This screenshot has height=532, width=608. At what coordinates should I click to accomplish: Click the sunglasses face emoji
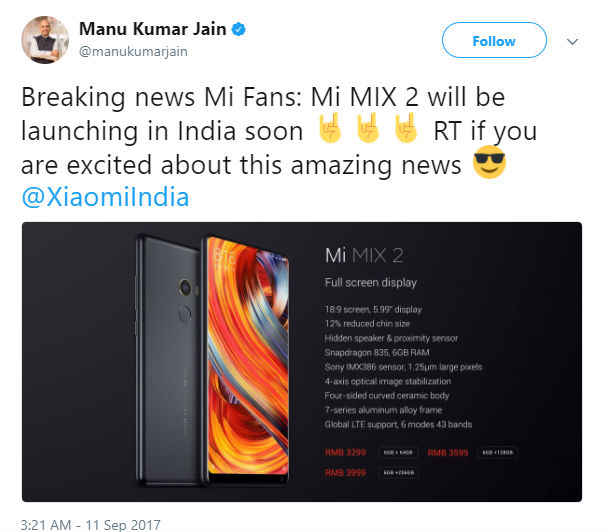pyautogui.click(x=489, y=162)
